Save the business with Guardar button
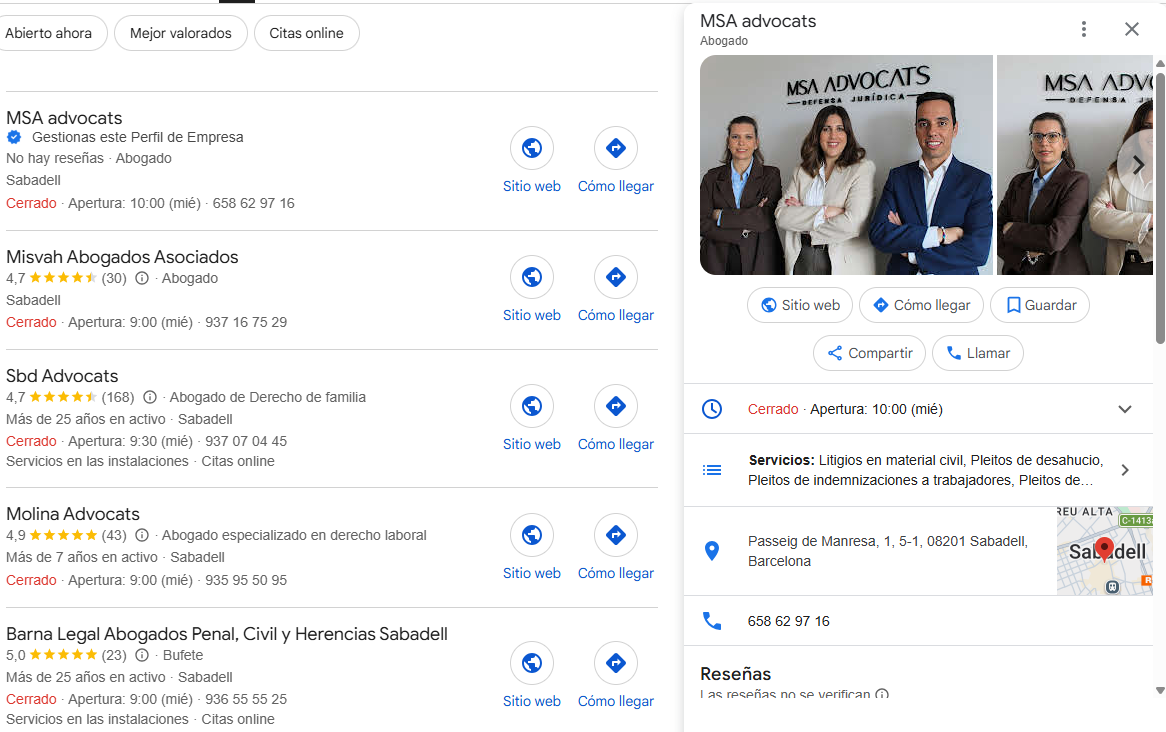 point(1040,305)
